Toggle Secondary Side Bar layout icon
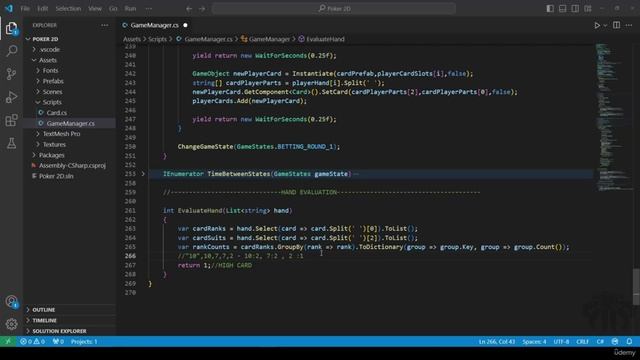Viewport: 640px width, 360px height. point(575,9)
